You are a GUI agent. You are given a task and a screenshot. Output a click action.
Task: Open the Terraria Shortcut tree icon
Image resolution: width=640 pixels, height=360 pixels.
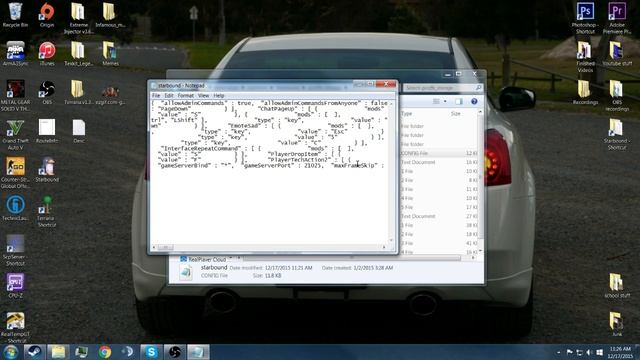(47, 211)
